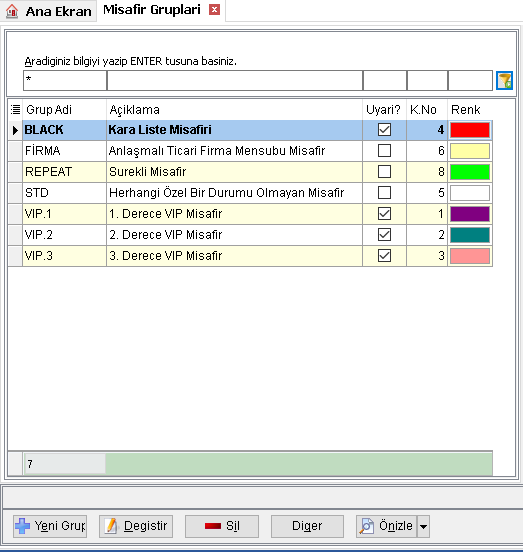Screen dimensions: 523x552
Task: Click the blue plus Yeni Grup icon
Action: [x=23, y=526]
